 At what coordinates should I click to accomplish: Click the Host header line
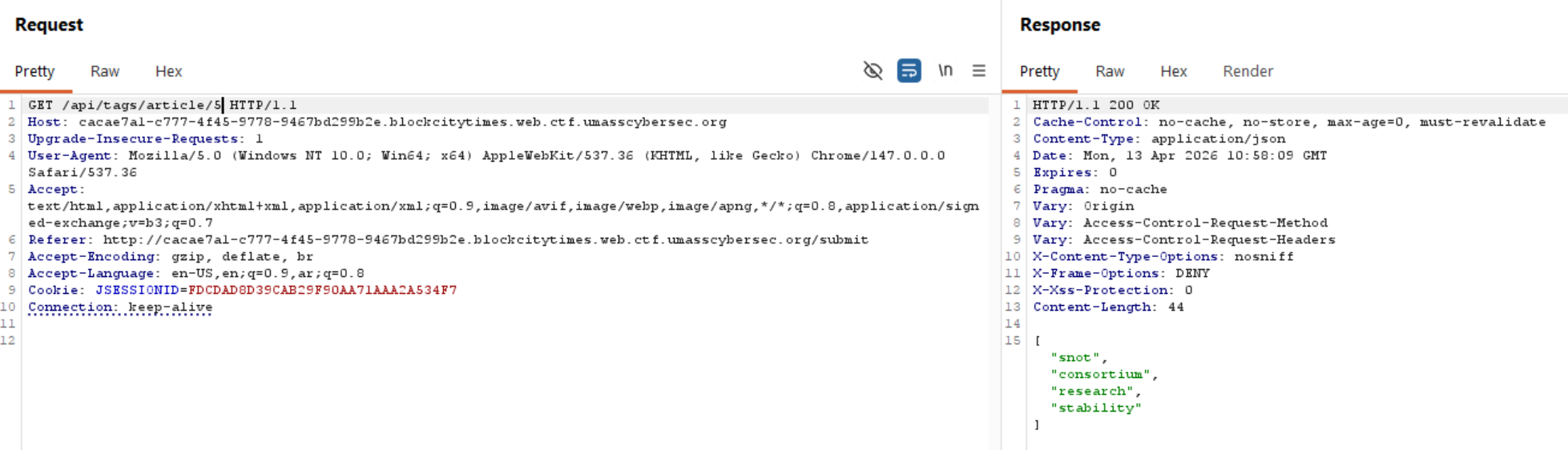point(377,122)
